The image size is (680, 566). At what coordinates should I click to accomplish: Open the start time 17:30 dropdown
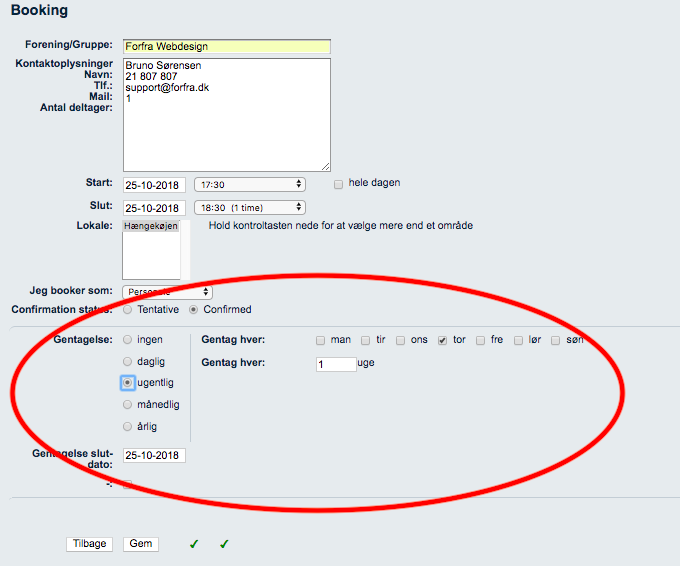(x=249, y=185)
